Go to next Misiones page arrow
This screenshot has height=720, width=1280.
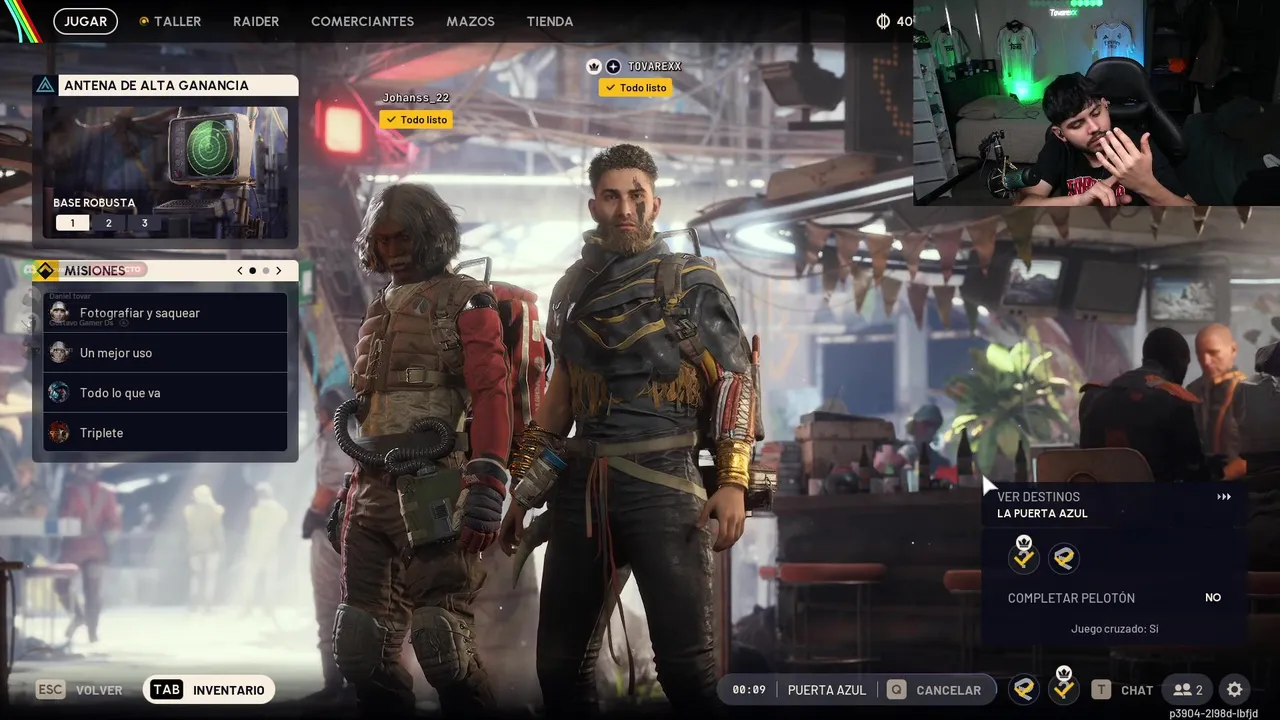[279, 271]
